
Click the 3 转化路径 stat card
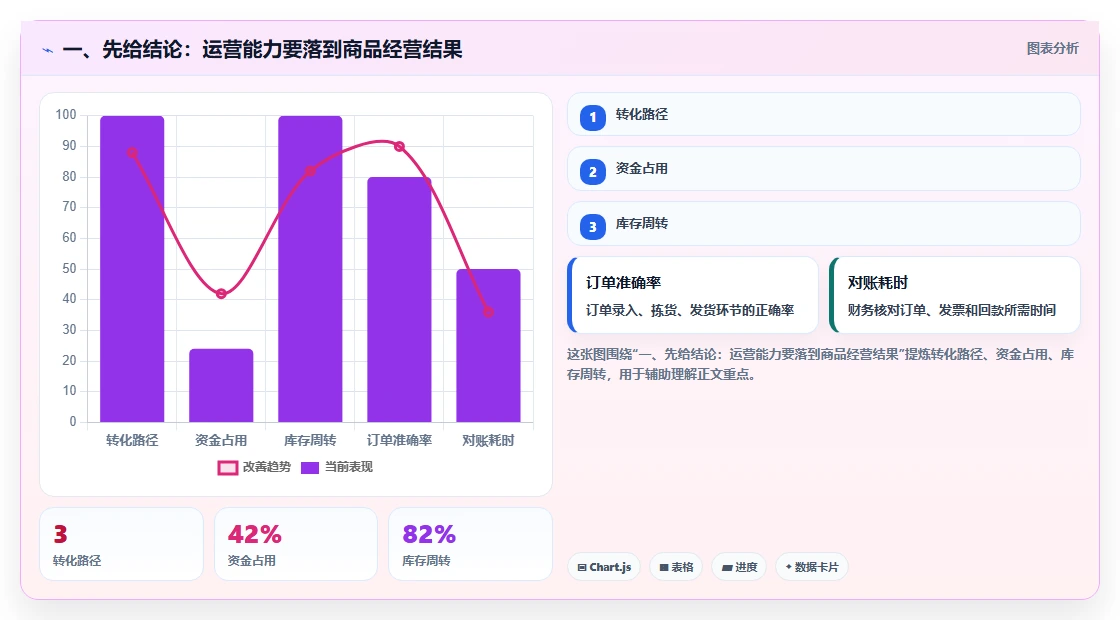click(121, 544)
